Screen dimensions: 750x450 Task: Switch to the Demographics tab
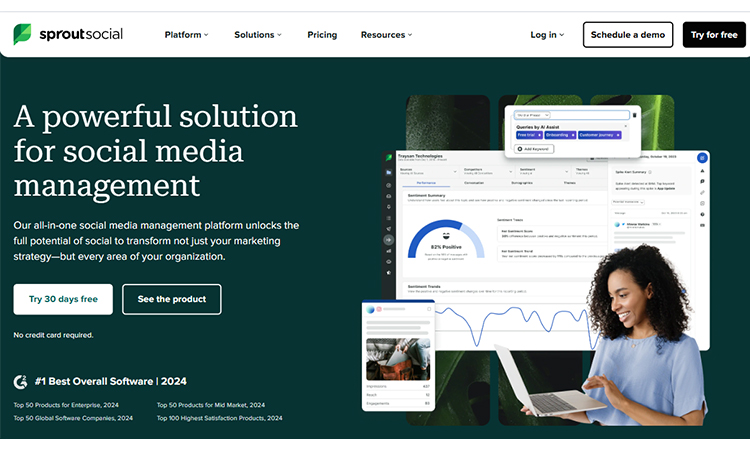coord(522,183)
